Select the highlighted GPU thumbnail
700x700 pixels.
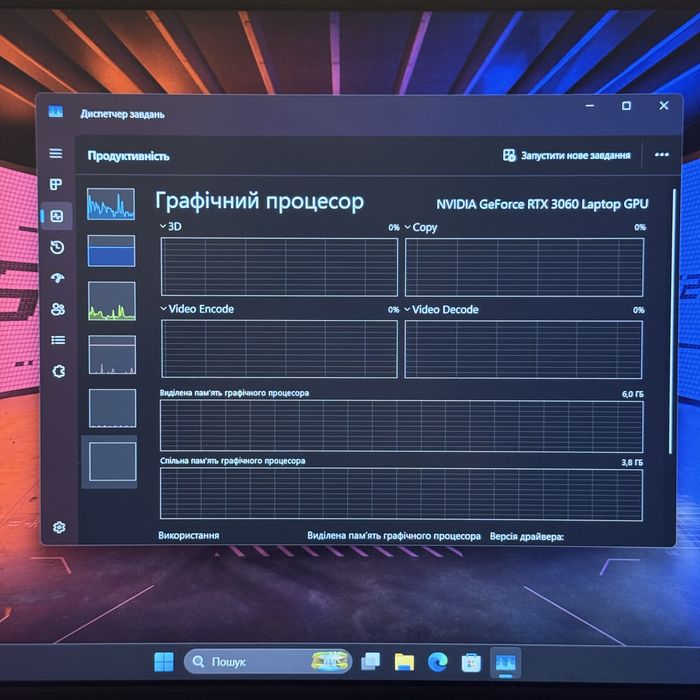pos(112,462)
